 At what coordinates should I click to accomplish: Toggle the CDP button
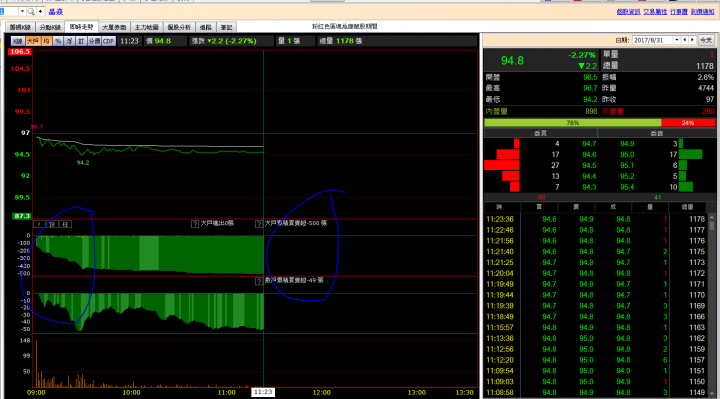(x=109, y=41)
